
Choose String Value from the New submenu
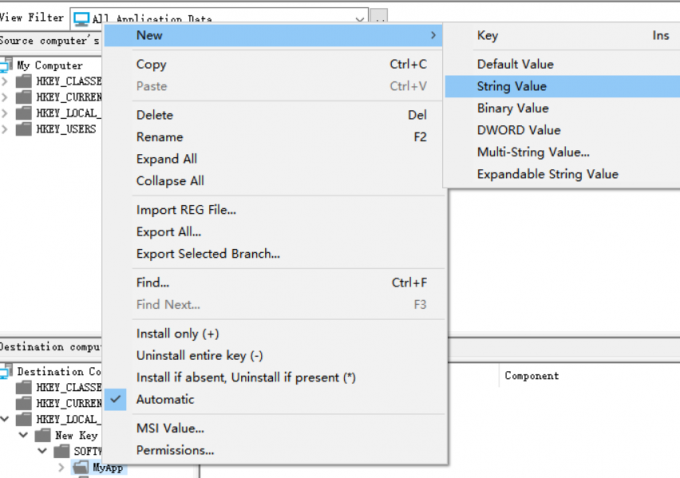click(x=511, y=86)
